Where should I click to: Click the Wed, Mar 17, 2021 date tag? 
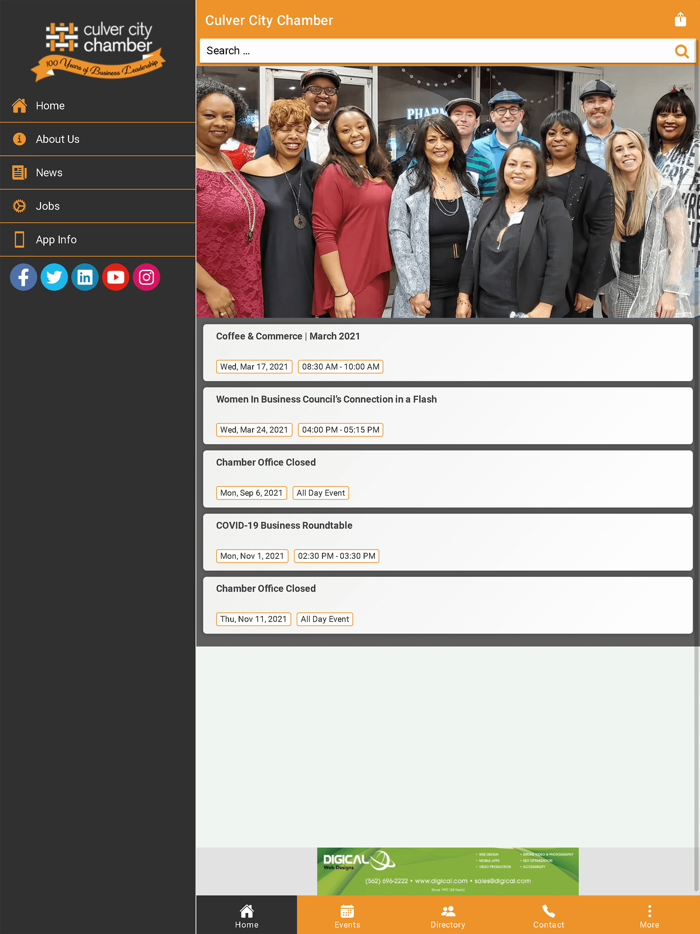click(x=254, y=367)
